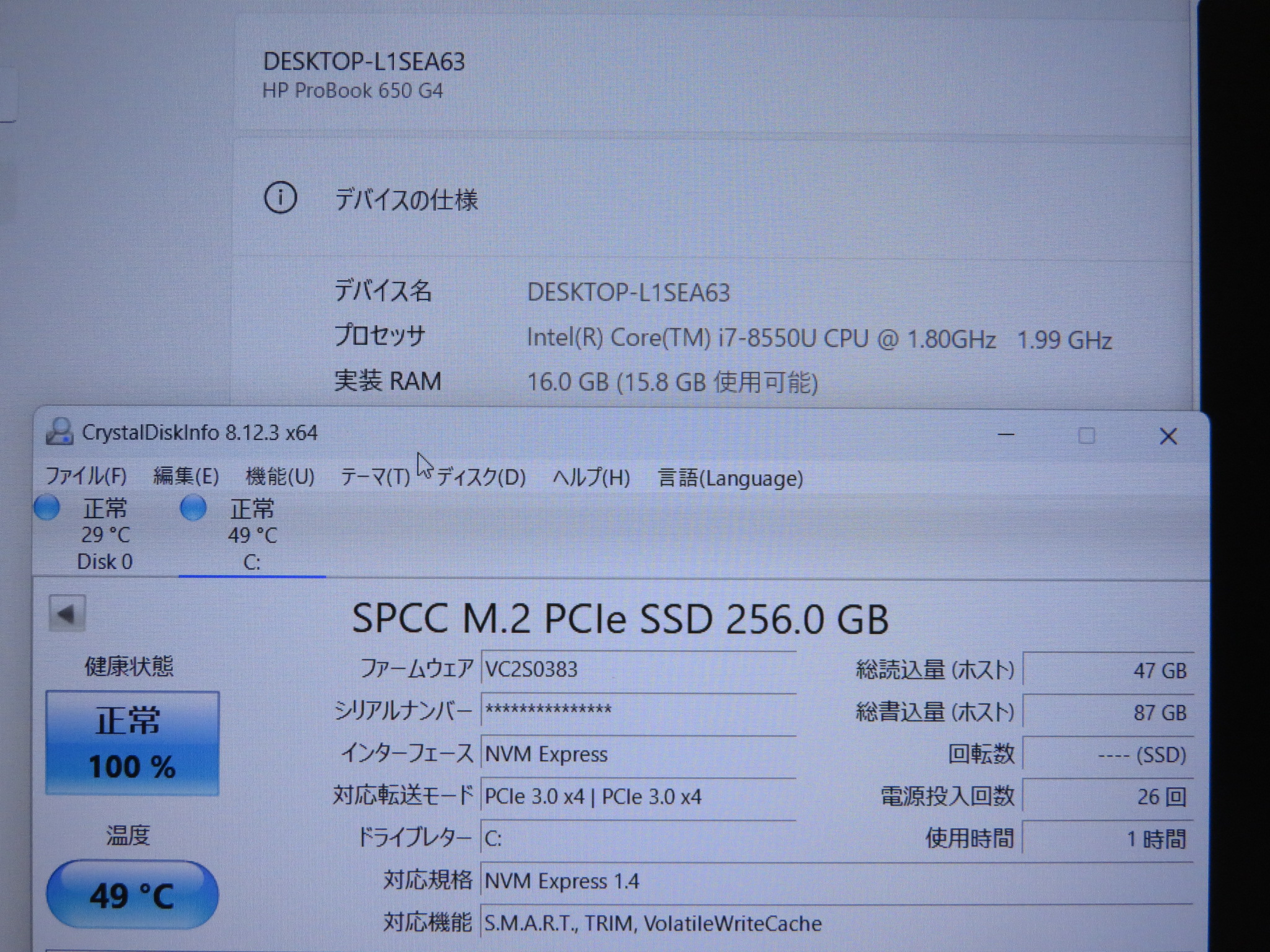Click the blue status circle for Disk 0

tap(47, 508)
